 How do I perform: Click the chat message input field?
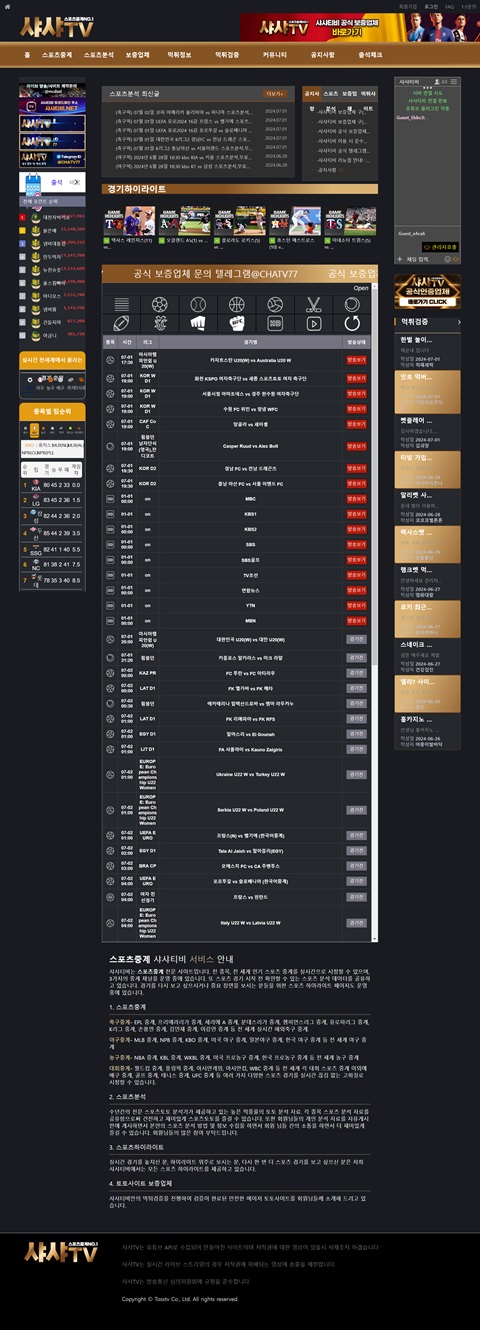421,259
